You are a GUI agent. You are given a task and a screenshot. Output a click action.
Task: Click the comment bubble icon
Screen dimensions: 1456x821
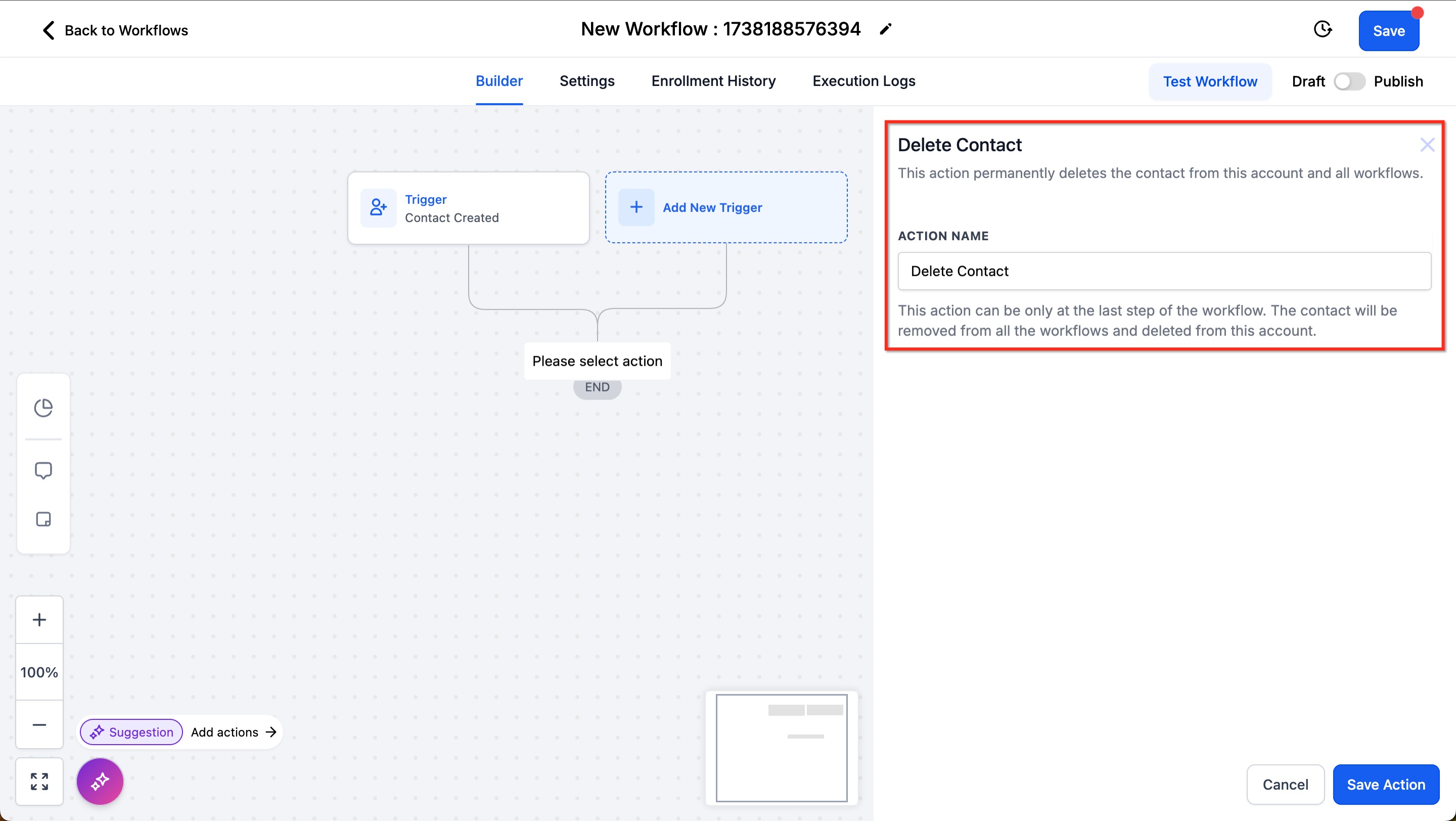(x=43, y=470)
